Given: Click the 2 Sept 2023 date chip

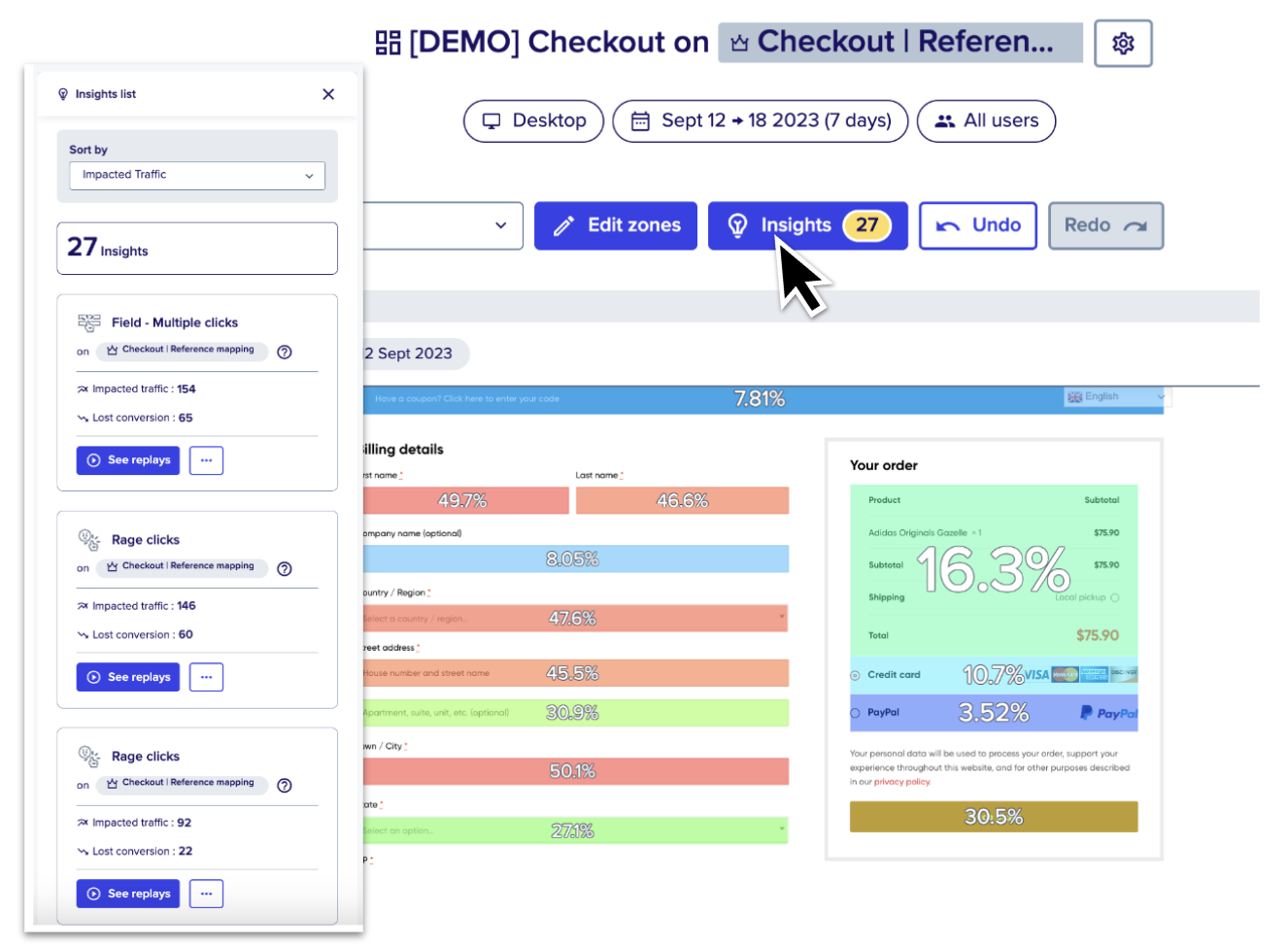Looking at the screenshot, I should click(x=416, y=354).
